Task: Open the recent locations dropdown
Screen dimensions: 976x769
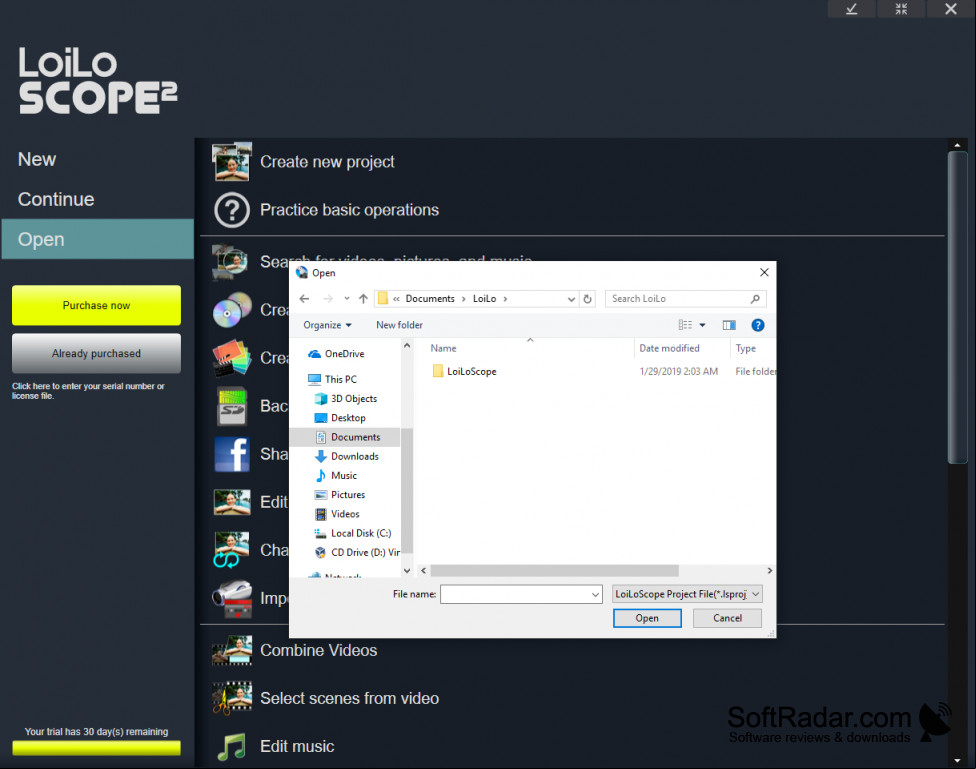Action: click(347, 299)
